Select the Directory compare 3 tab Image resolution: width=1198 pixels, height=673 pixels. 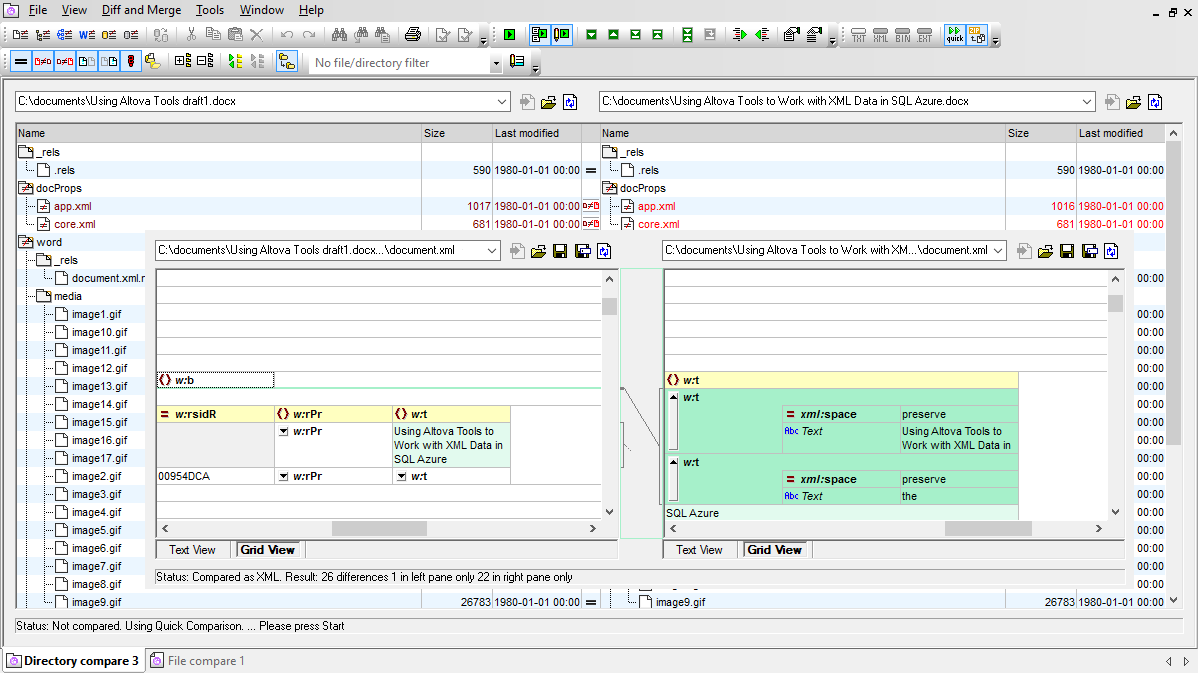click(73, 661)
